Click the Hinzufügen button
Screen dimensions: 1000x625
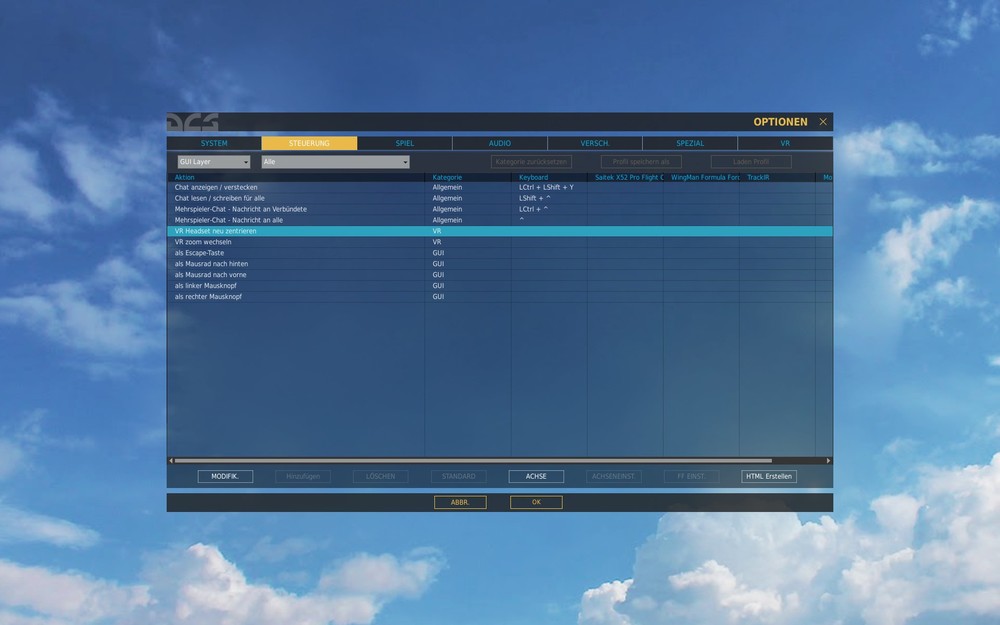303,476
